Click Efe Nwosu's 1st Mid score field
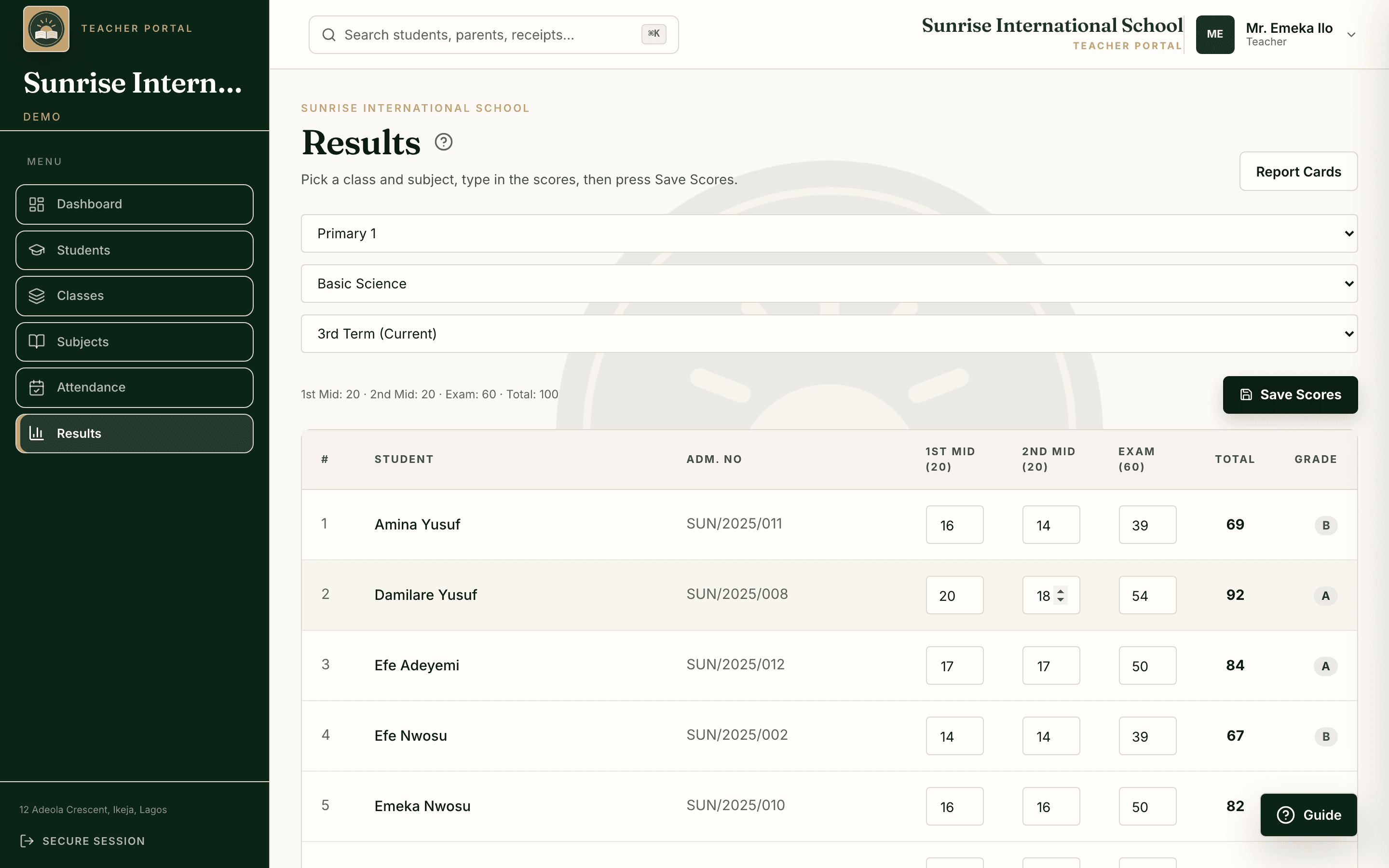 (954, 736)
